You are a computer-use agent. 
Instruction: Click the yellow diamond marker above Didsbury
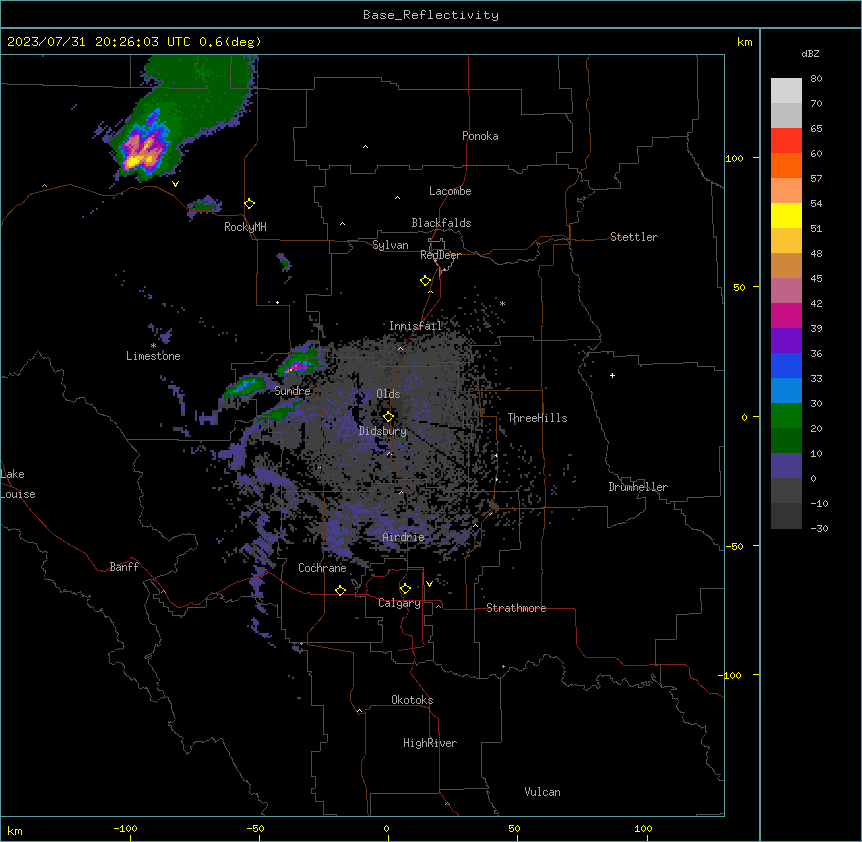click(388, 417)
